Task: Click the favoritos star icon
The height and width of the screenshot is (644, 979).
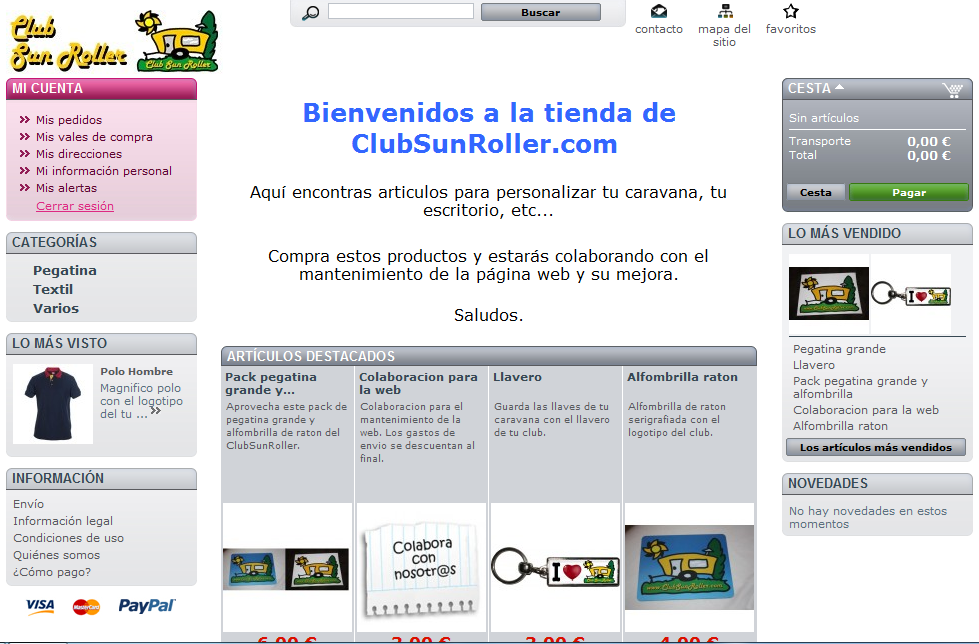Action: (x=790, y=12)
